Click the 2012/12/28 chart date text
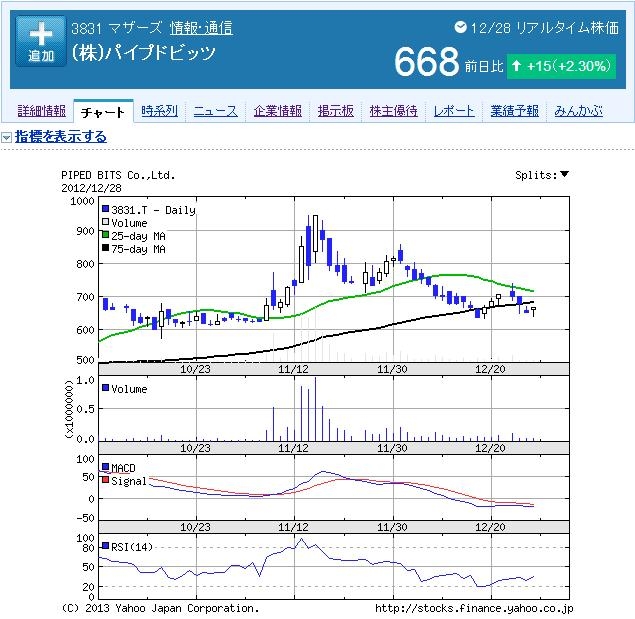Image resolution: width=635 pixels, height=619 pixels. coord(91,188)
